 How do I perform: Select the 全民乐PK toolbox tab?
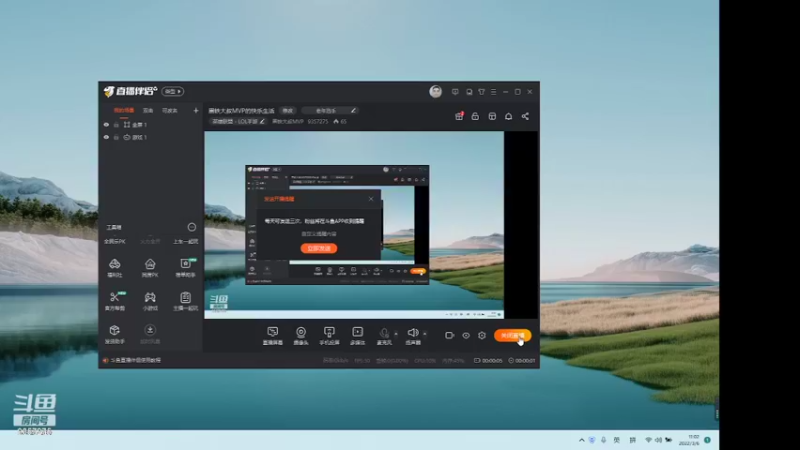(x=115, y=241)
